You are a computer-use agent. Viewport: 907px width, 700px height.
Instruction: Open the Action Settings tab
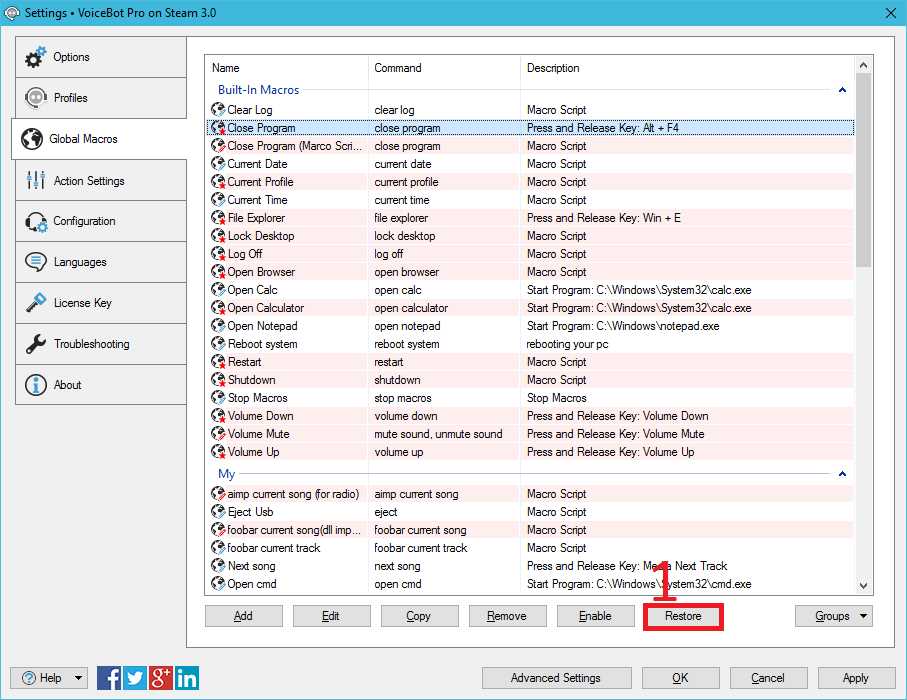pyautogui.click(x=100, y=181)
